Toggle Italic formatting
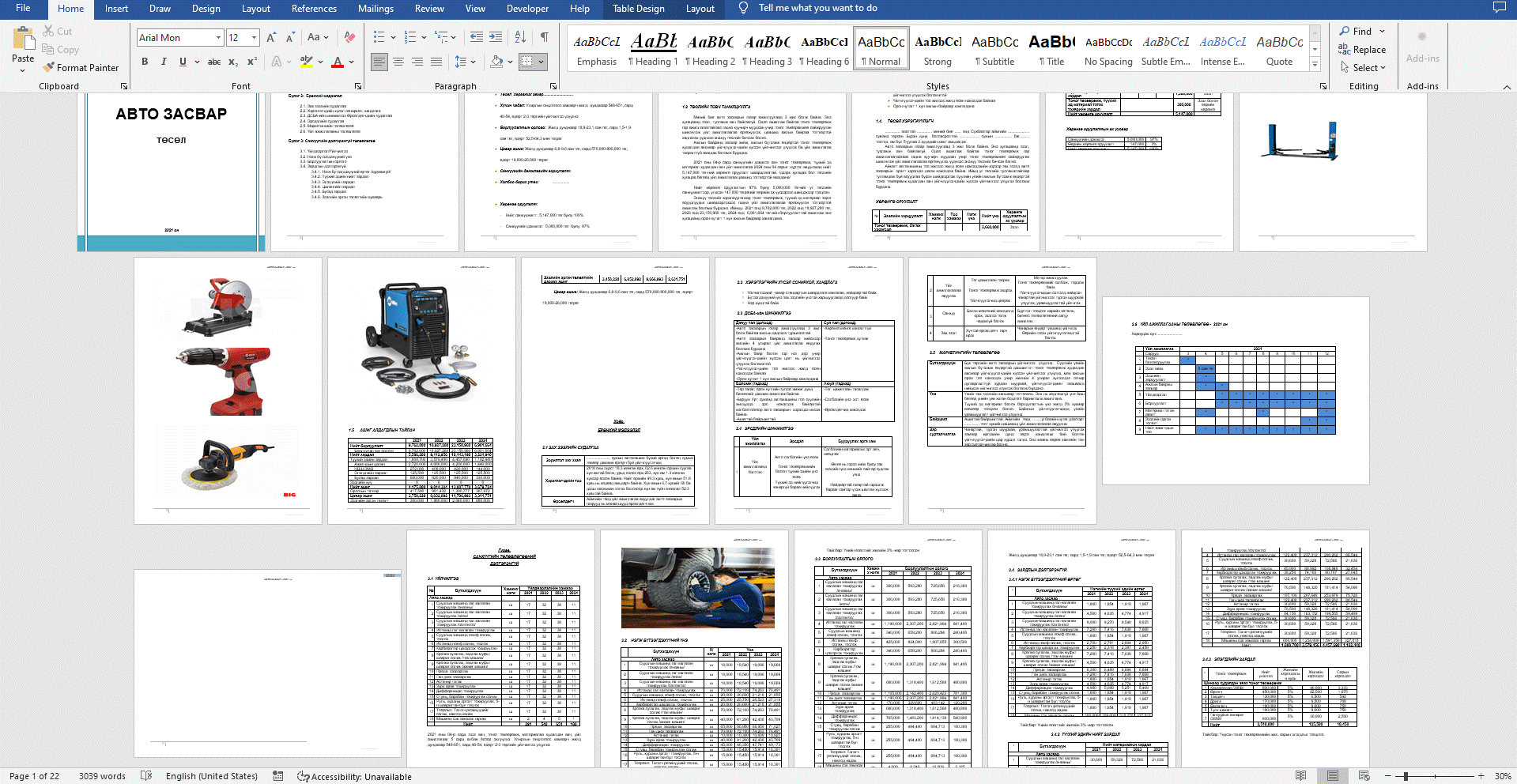 click(164, 62)
